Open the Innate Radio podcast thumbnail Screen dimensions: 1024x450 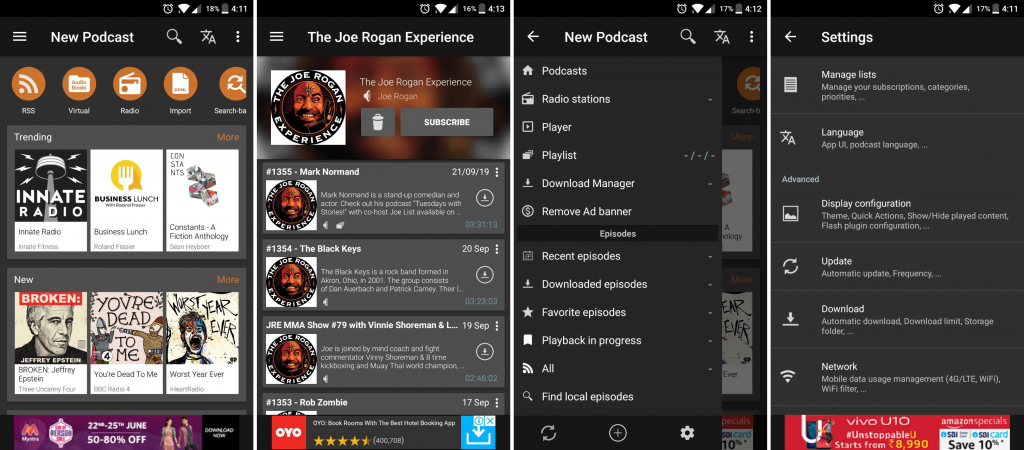click(x=51, y=186)
